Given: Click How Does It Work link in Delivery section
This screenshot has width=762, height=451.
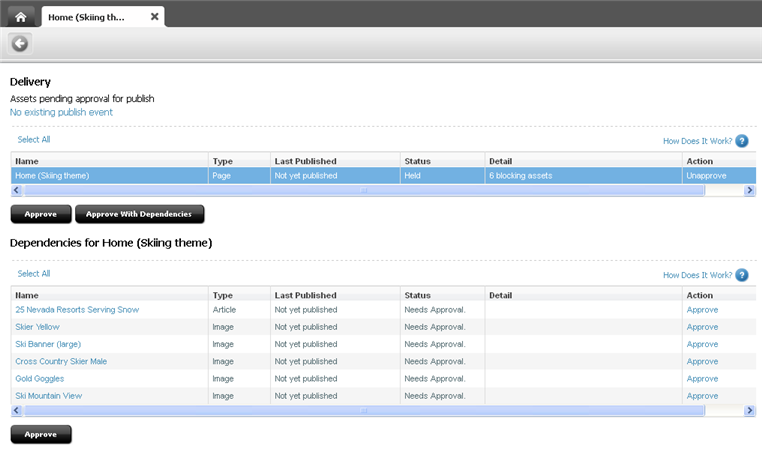Looking at the screenshot, I should 697,141.
